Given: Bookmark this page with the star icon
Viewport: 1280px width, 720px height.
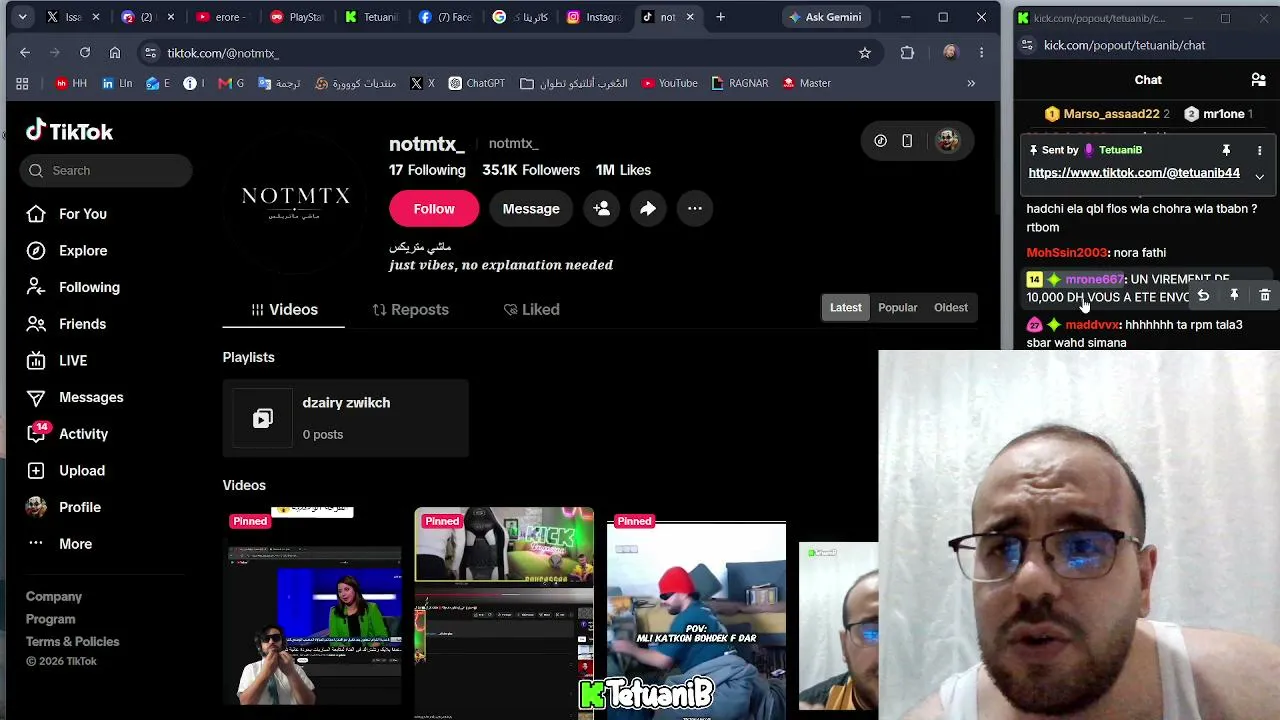Looking at the screenshot, I should (x=865, y=53).
